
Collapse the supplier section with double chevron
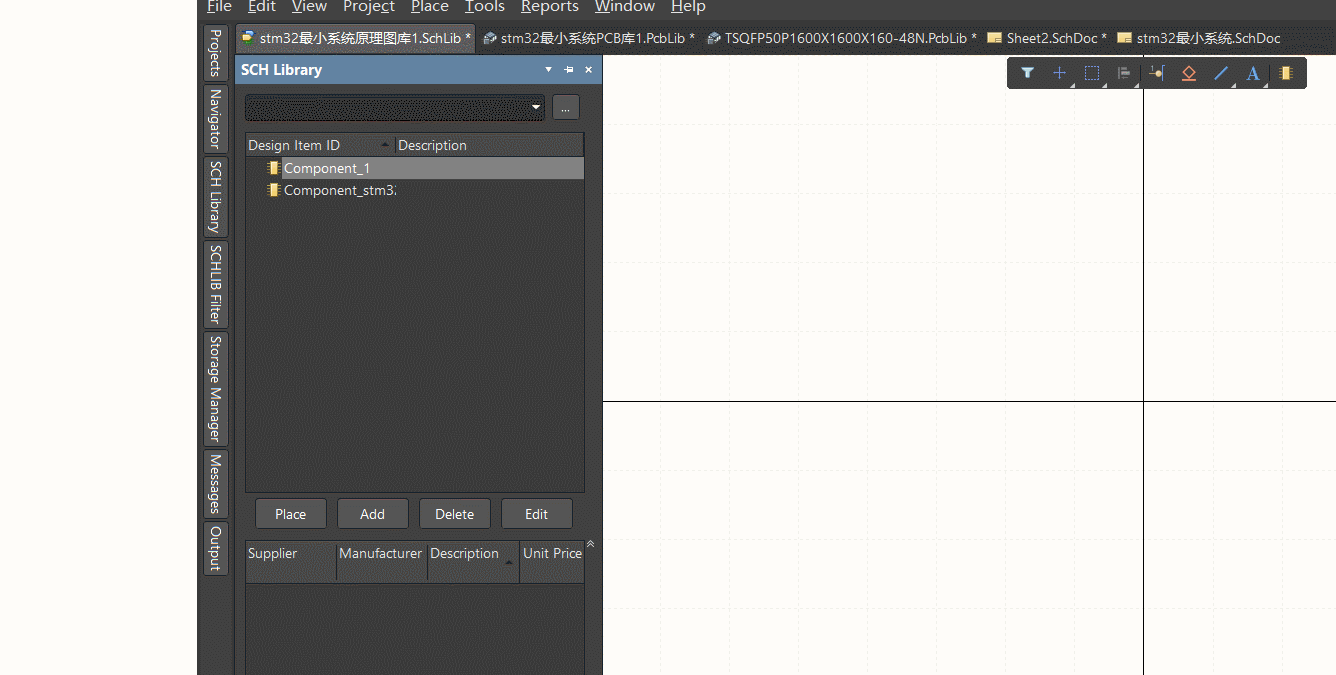tap(590, 544)
